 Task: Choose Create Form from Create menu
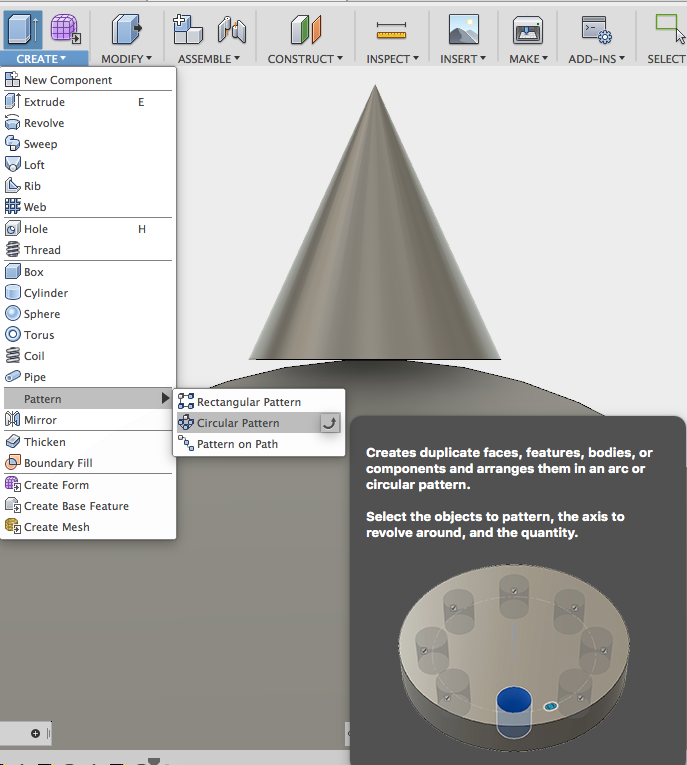pos(88,484)
